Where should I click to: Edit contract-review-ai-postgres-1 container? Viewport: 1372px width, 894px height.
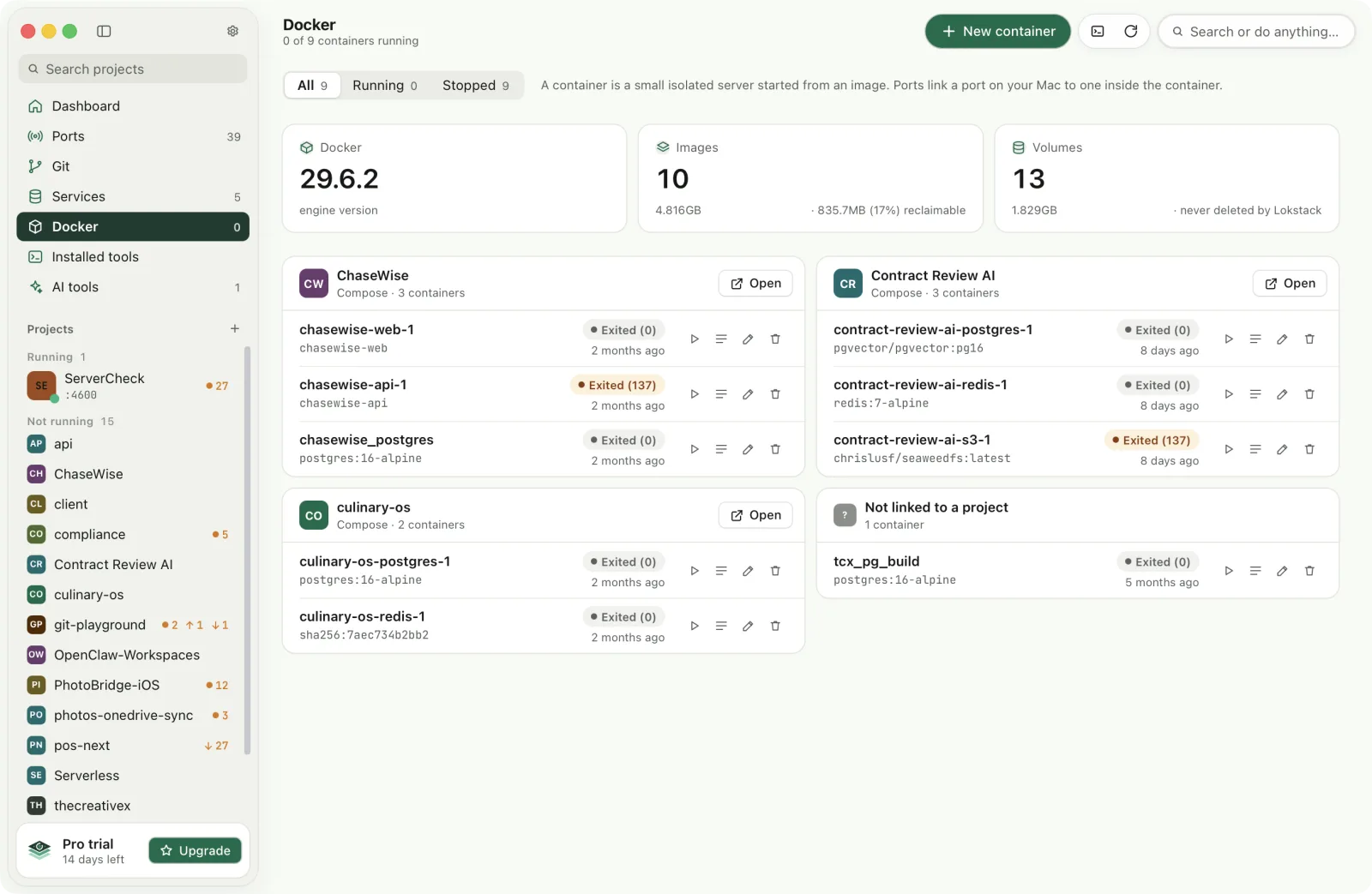click(x=1282, y=339)
